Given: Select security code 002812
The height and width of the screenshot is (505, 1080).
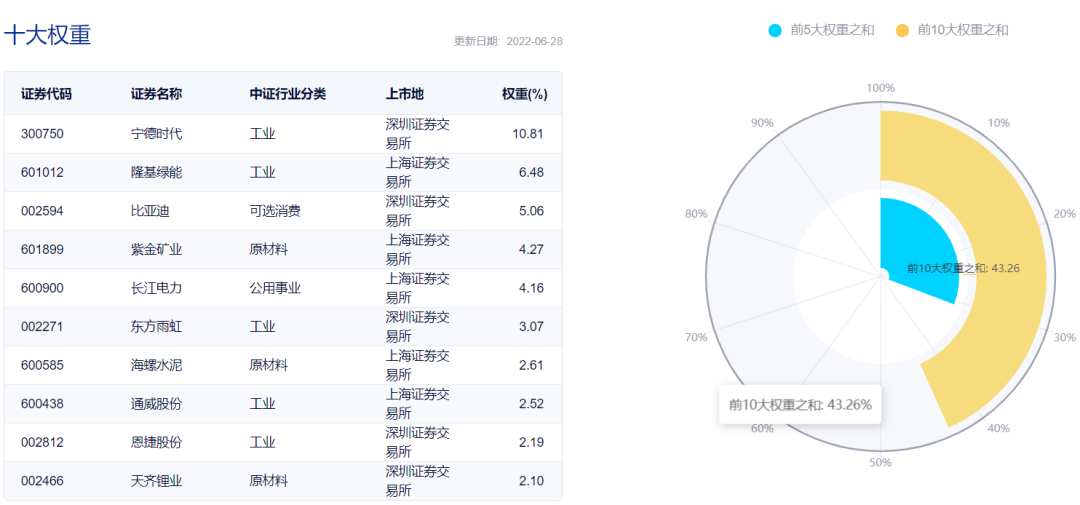Looking at the screenshot, I should 42,442.
